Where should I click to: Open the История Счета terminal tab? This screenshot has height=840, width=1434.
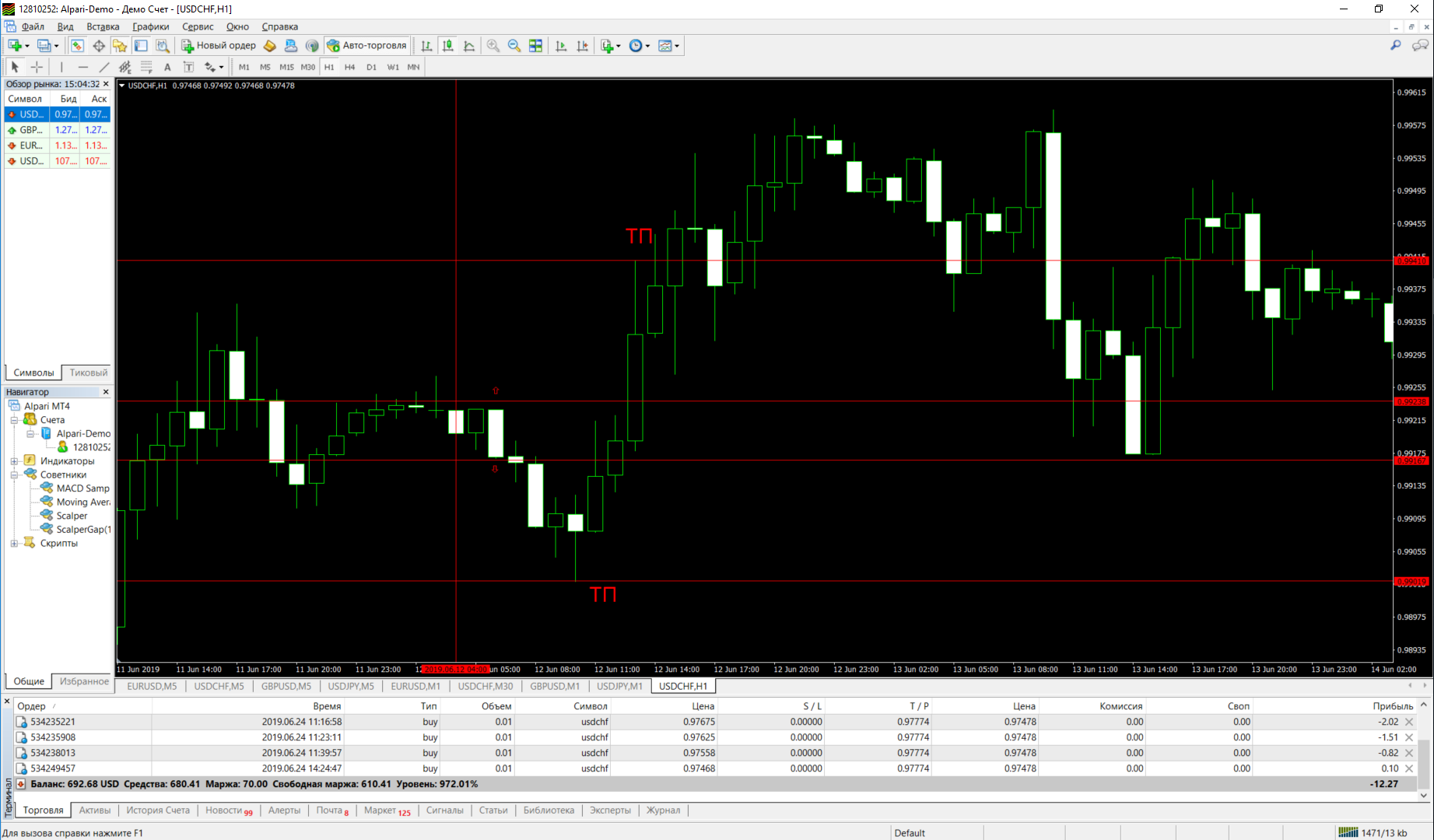(x=158, y=810)
